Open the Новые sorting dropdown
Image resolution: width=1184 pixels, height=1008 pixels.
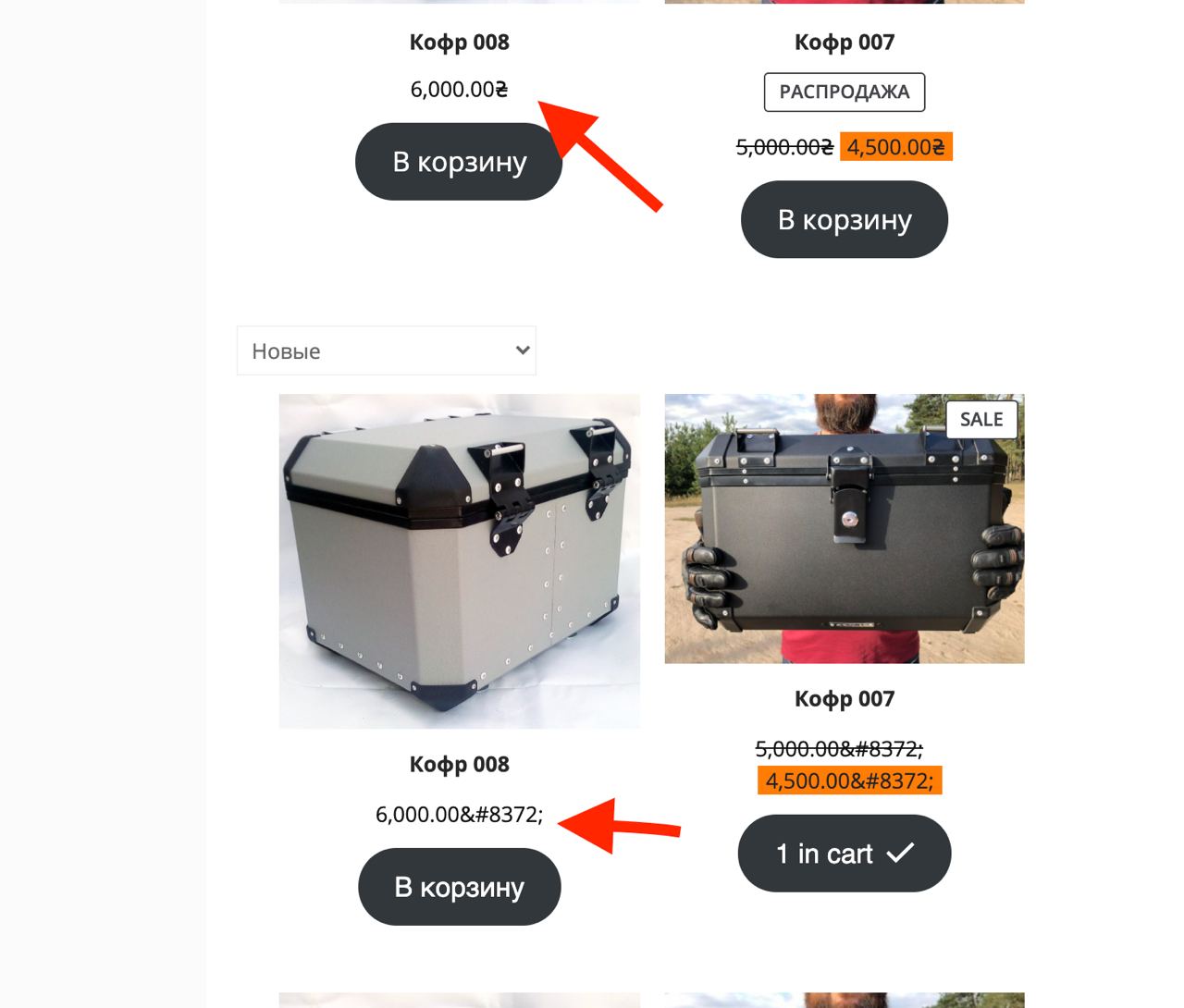(x=387, y=350)
